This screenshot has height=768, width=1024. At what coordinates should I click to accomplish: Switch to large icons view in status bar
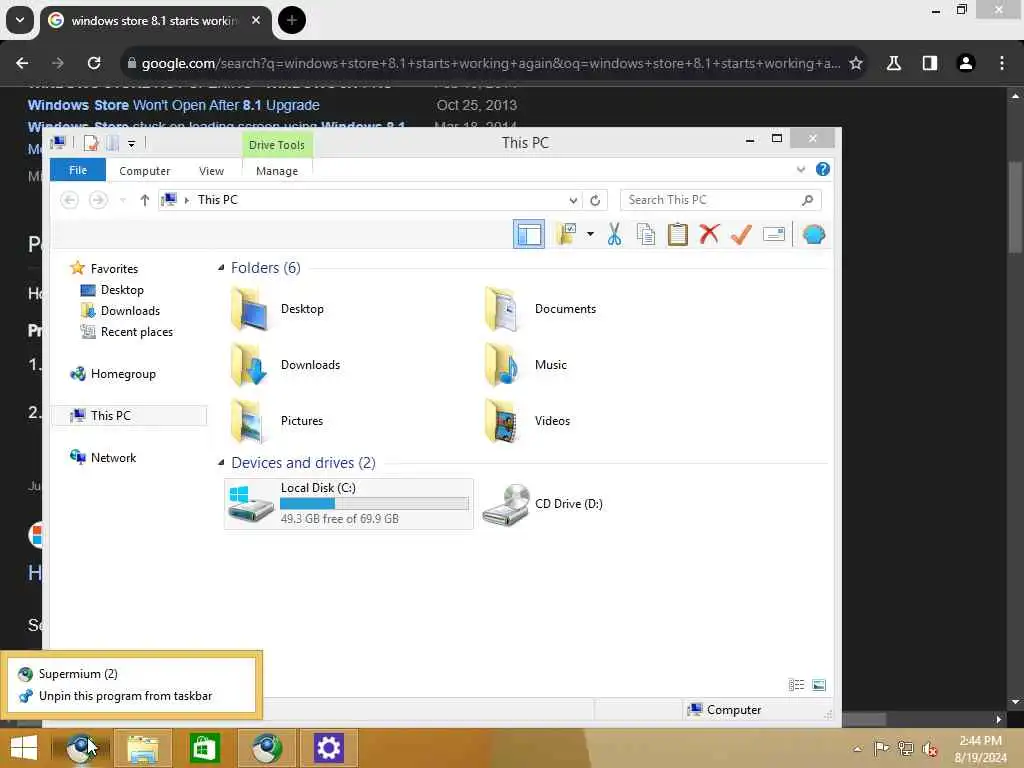(819, 685)
